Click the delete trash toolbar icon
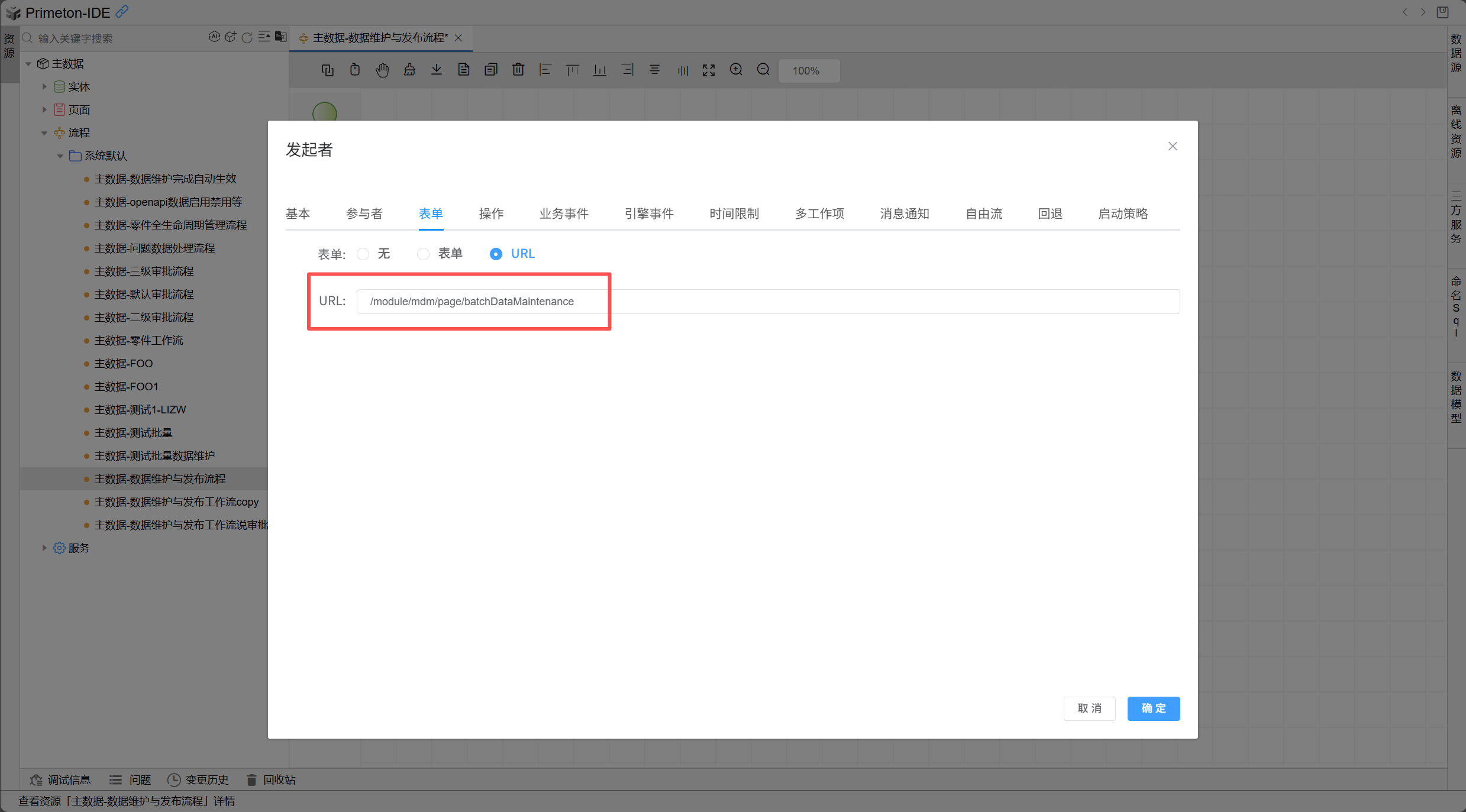The height and width of the screenshot is (812, 1466). point(518,70)
